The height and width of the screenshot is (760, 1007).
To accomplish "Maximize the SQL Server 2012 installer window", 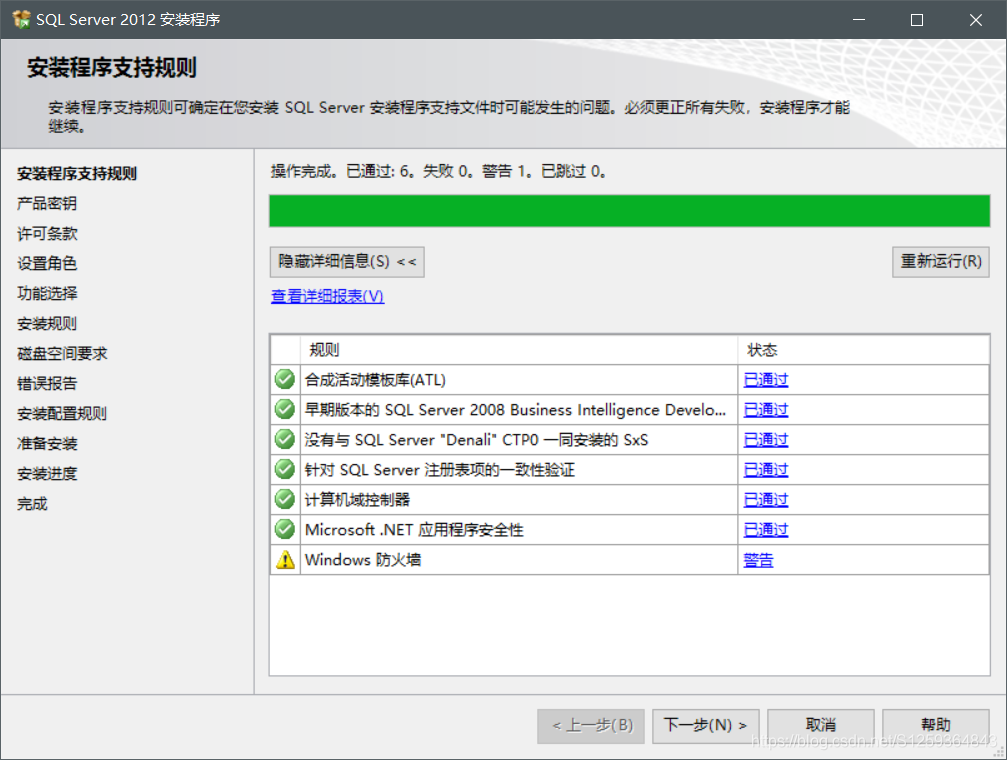I will pos(917,20).
